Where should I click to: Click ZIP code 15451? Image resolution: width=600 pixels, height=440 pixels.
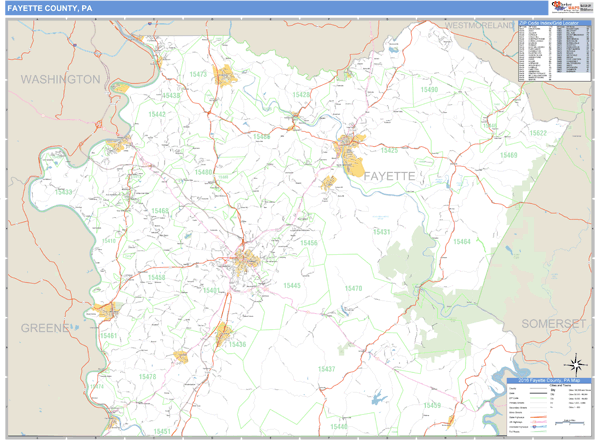pos(162,432)
